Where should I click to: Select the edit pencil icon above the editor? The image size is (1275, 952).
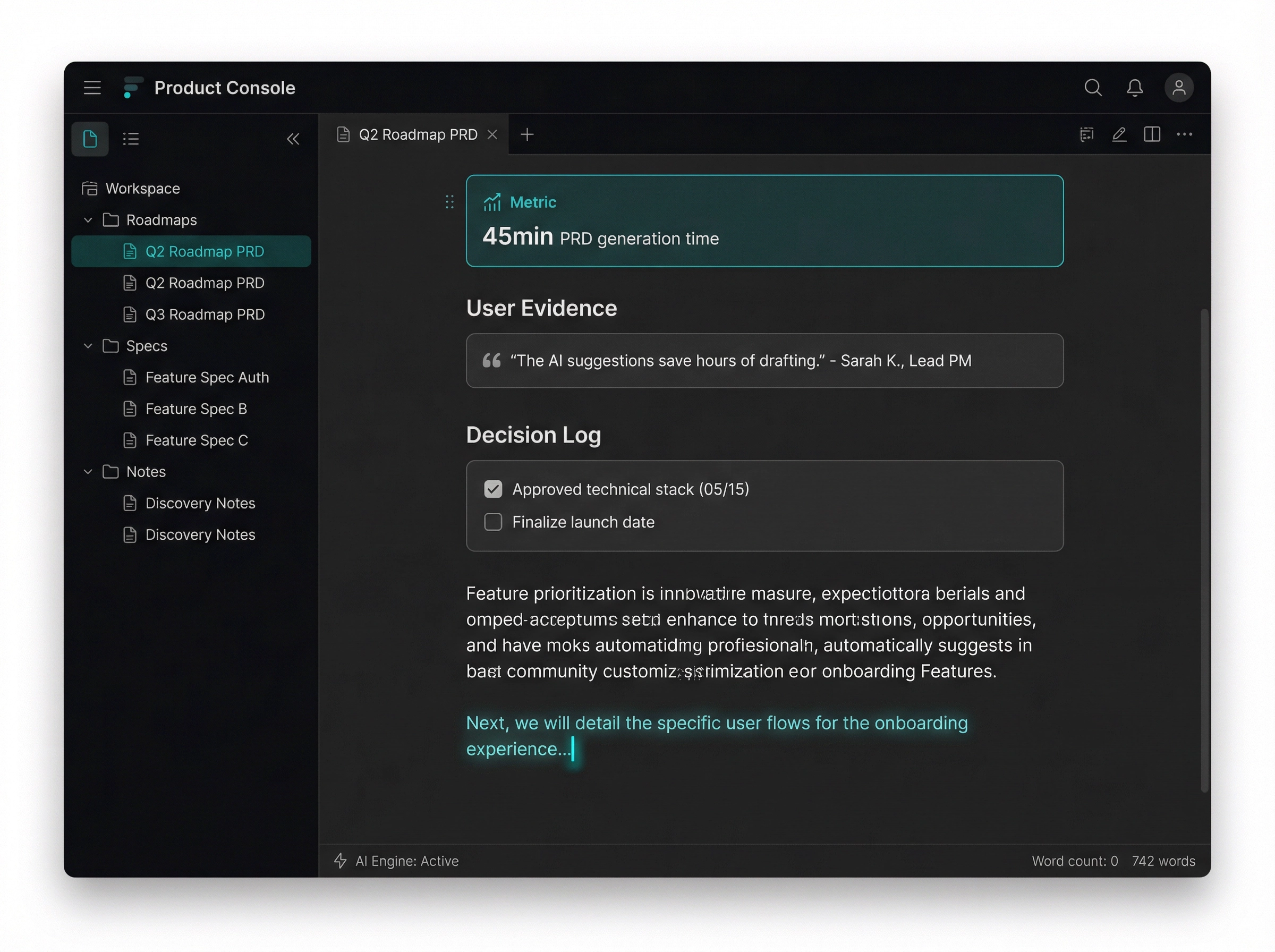(x=1119, y=134)
